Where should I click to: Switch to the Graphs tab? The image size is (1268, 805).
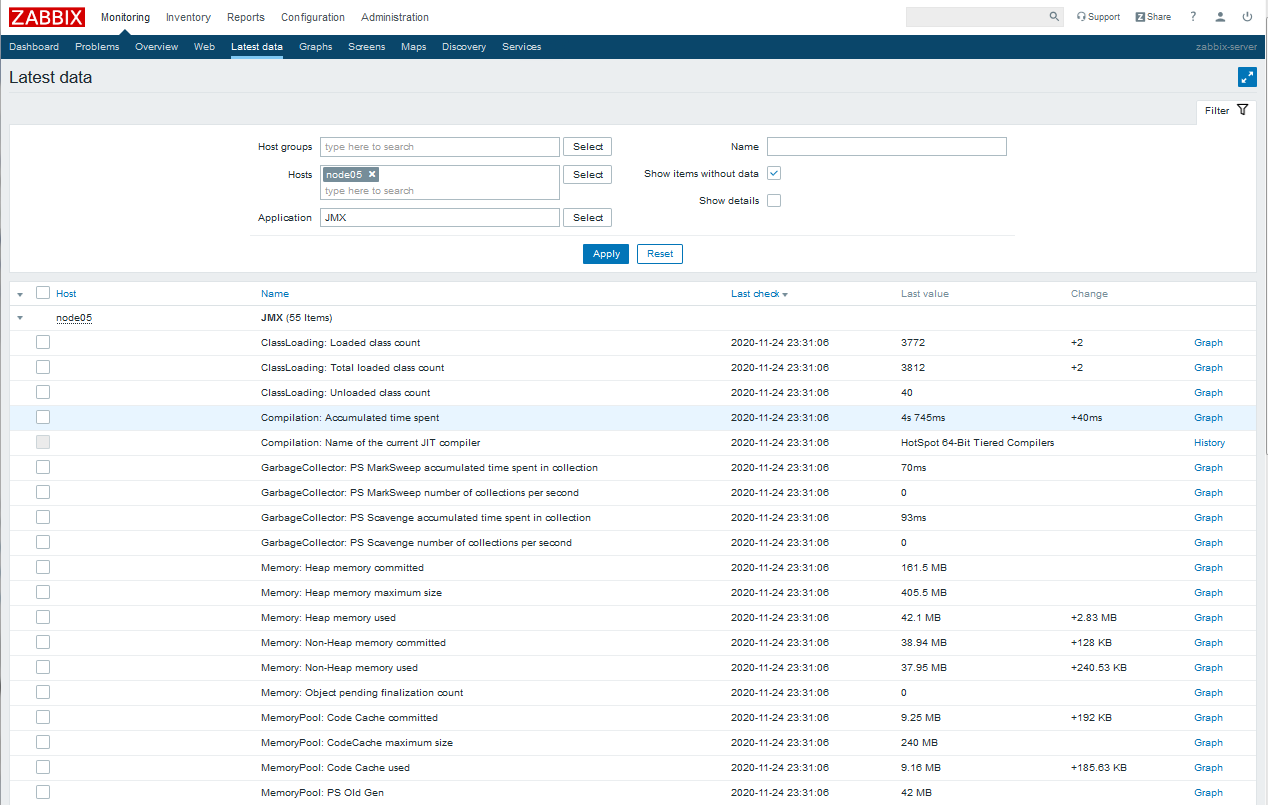[x=315, y=47]
